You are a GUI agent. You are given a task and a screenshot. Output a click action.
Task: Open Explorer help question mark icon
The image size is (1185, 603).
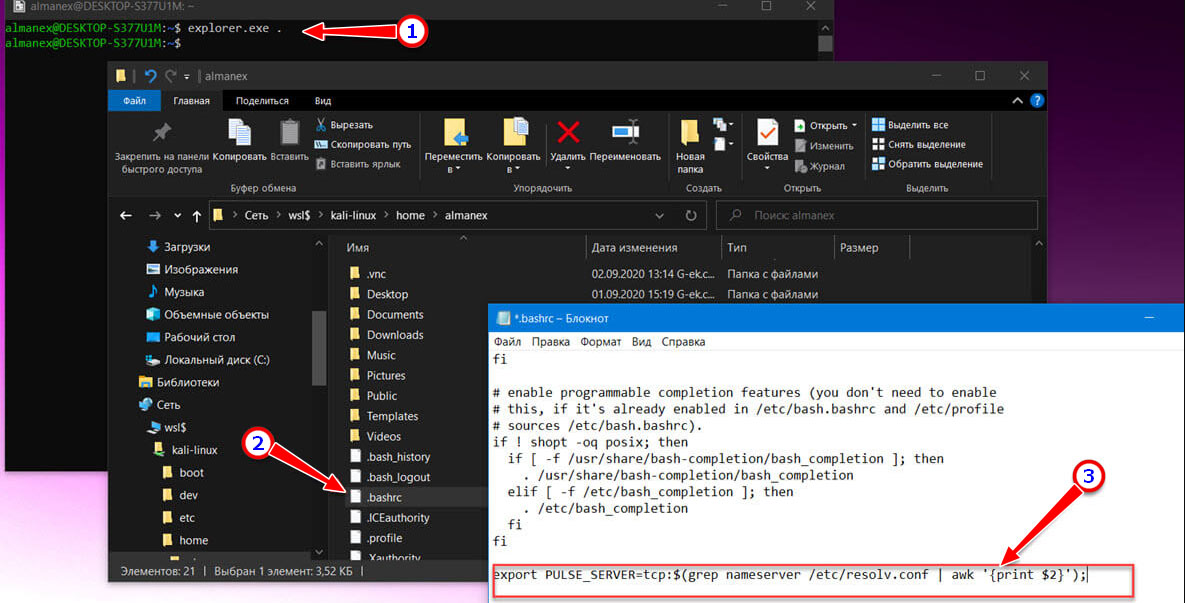point(1037,100)
